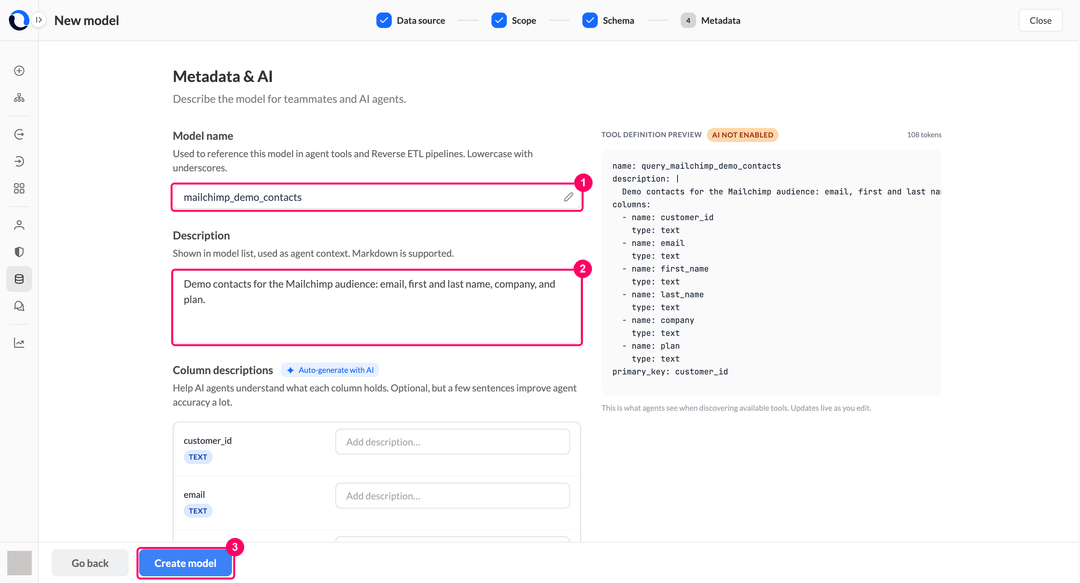Open the incoming-arrow sidebar icon

(19, 161)
